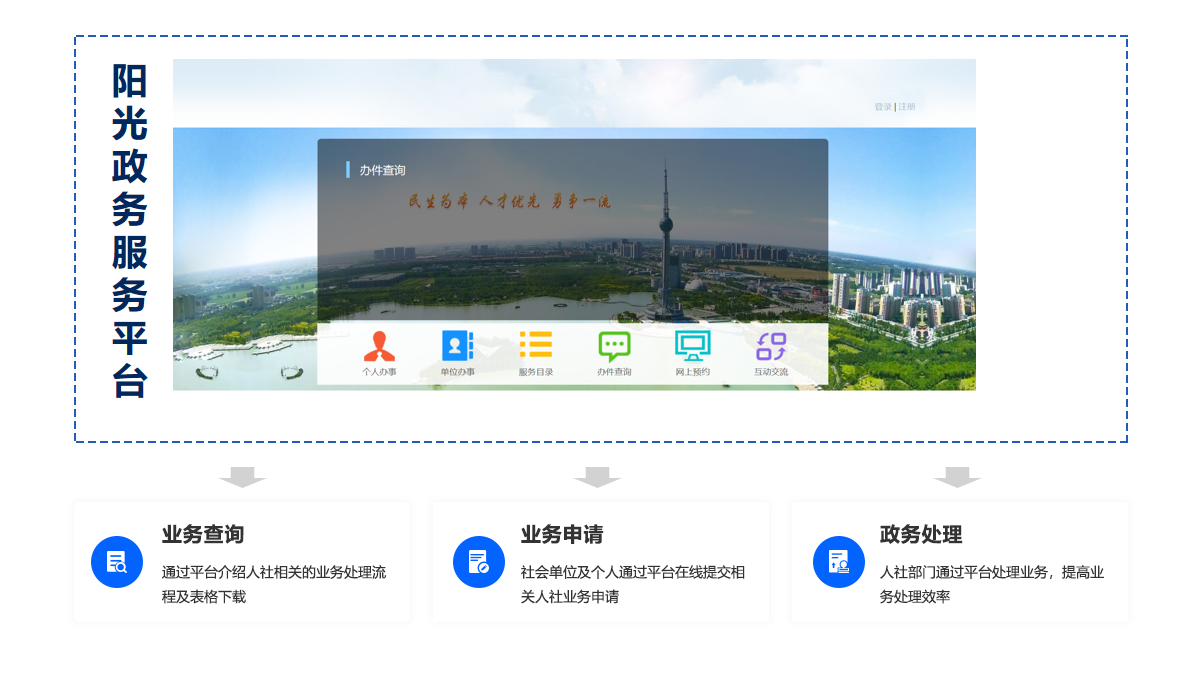This screenshot has width=1200, height=698.
Task: Click the gray down arrow above 业务查询 card
Action: pyautogui.click(x=243, y=477)
